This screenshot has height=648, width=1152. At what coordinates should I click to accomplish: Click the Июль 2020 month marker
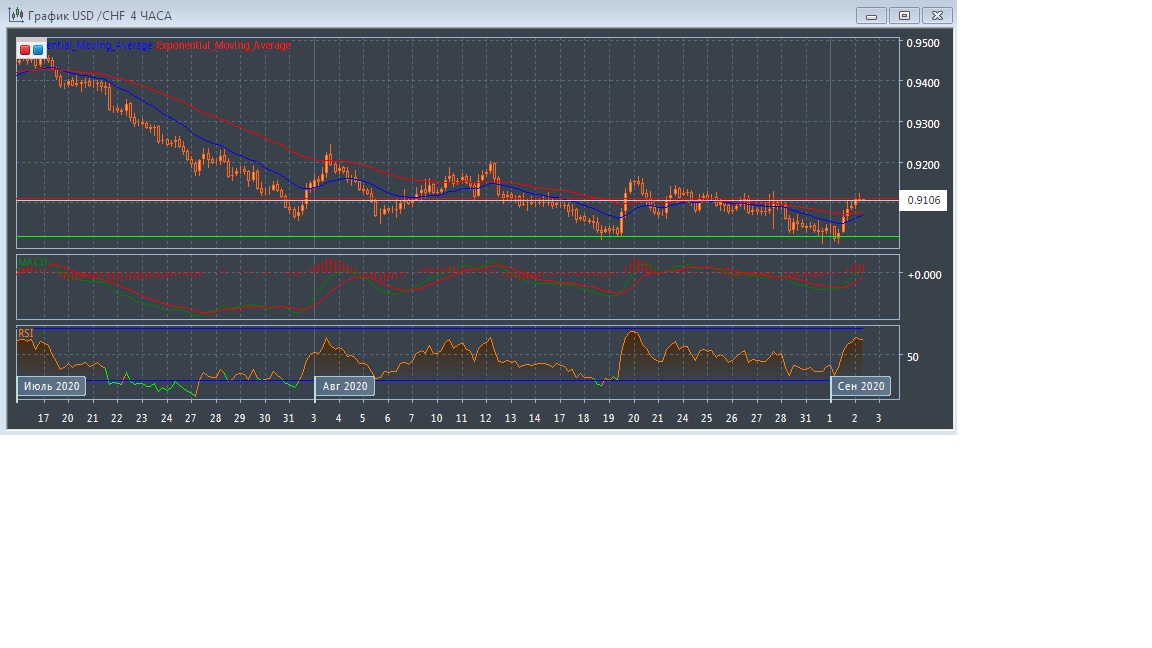pos(51,386)
